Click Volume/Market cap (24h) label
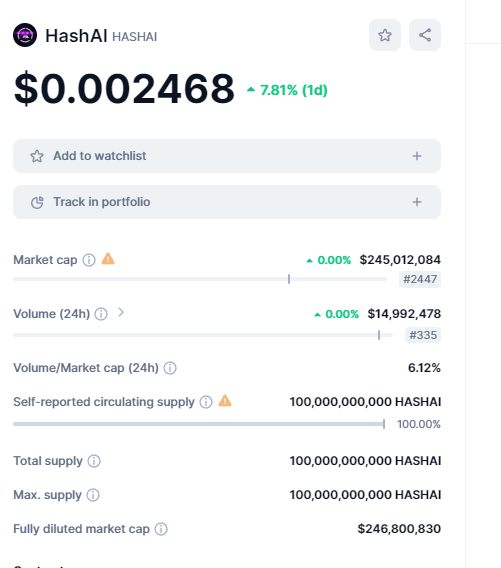 (86, 368)
